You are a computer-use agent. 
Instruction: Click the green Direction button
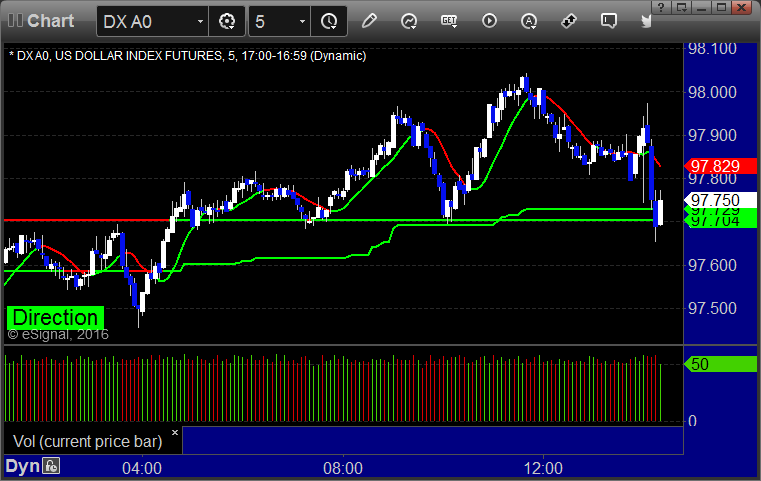click(55, 317)
